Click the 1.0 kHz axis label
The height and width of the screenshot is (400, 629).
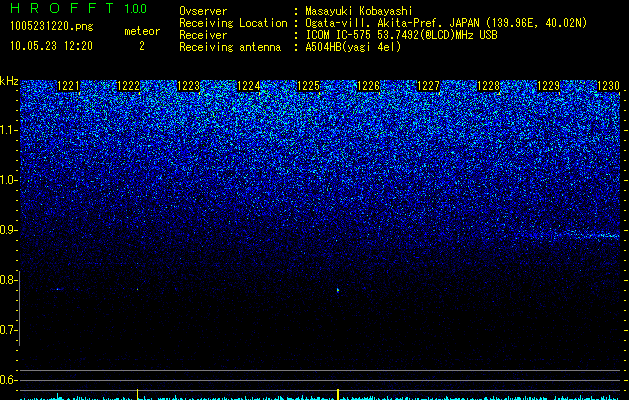coord(8,180)
